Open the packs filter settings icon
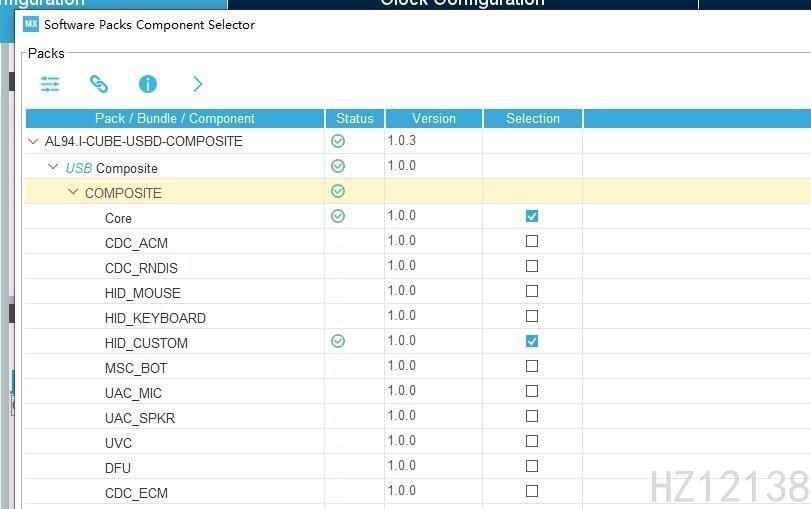Screen dimensions: 811x509 50,84
